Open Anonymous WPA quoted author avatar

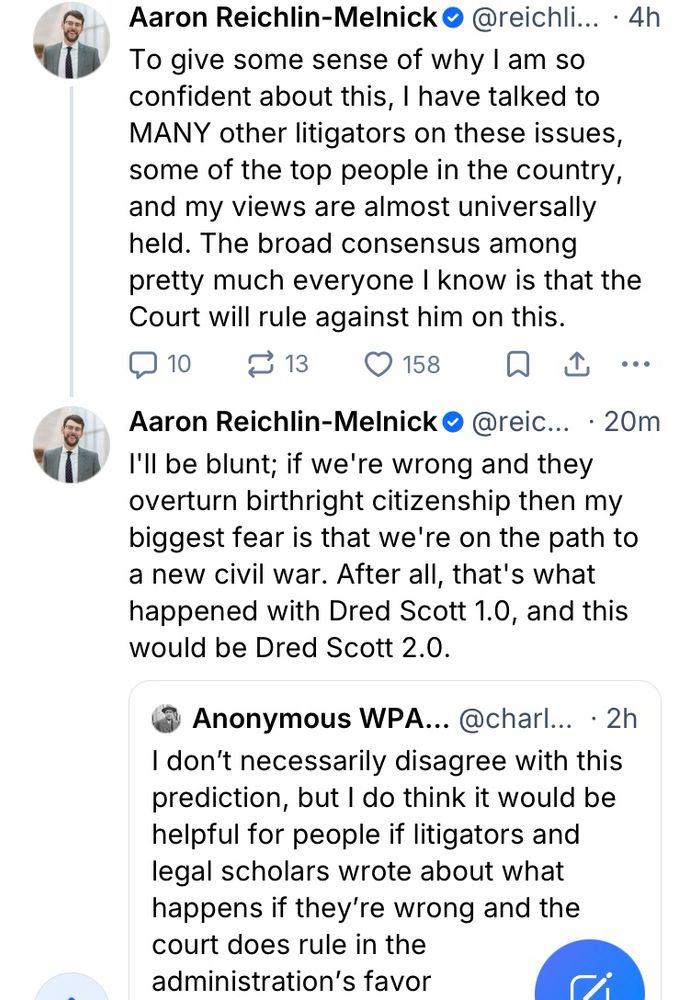(x=166, y=718)
